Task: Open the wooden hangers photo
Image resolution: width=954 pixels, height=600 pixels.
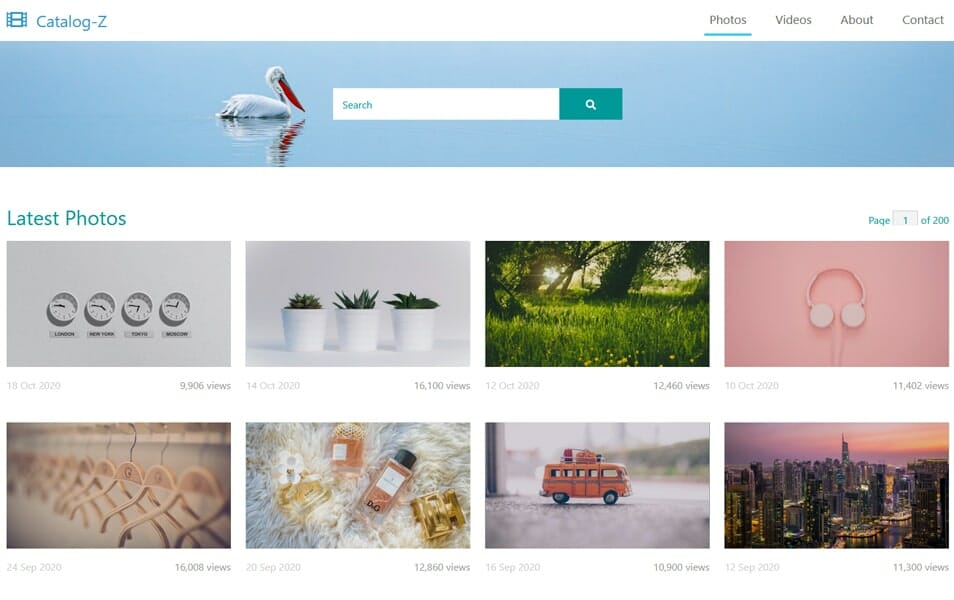Action: 119,485
